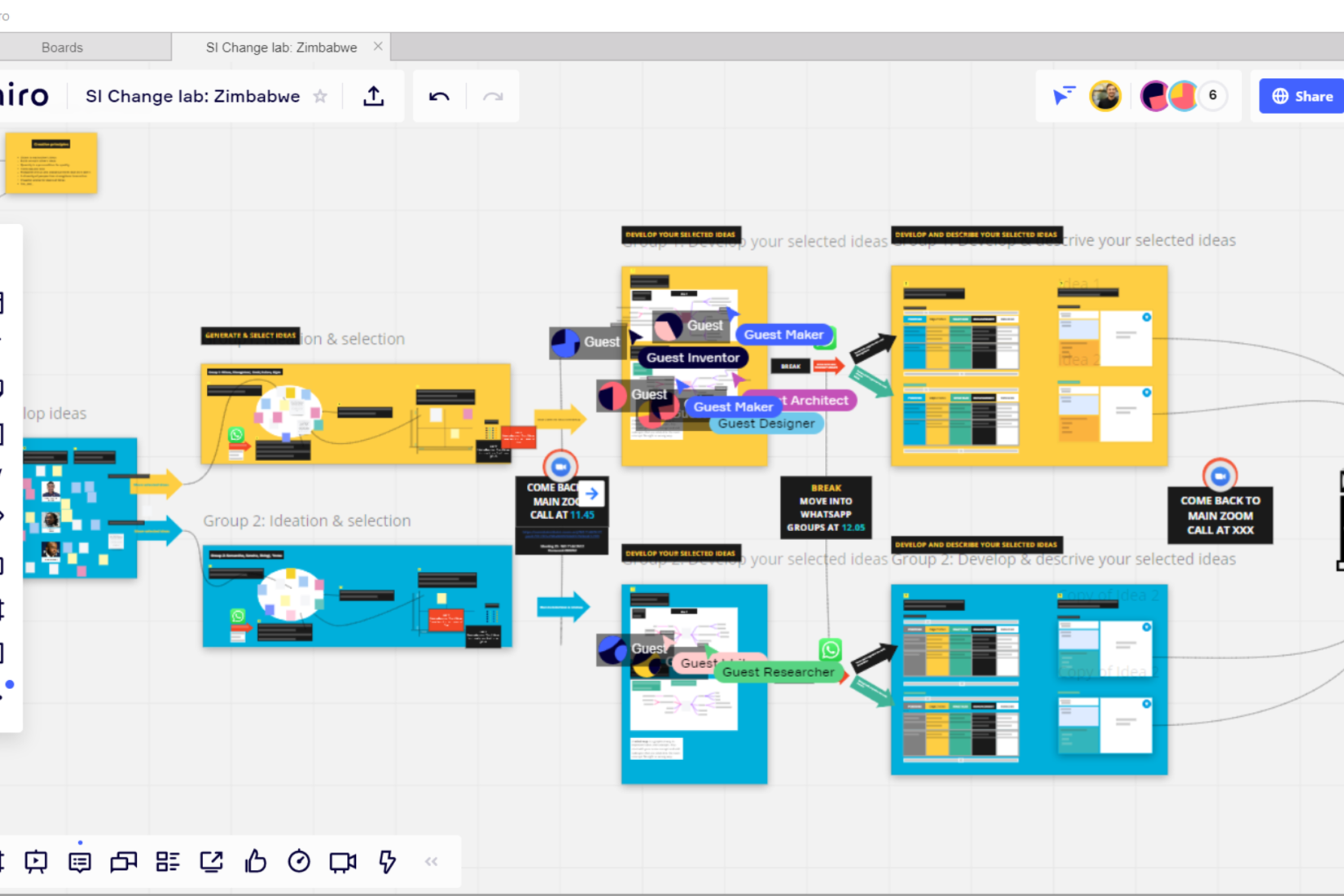Select the Group 2 DEVELOP YOUR SELECTED IDEAS label
1344x896 pixels.
click(x=681, y=553)
